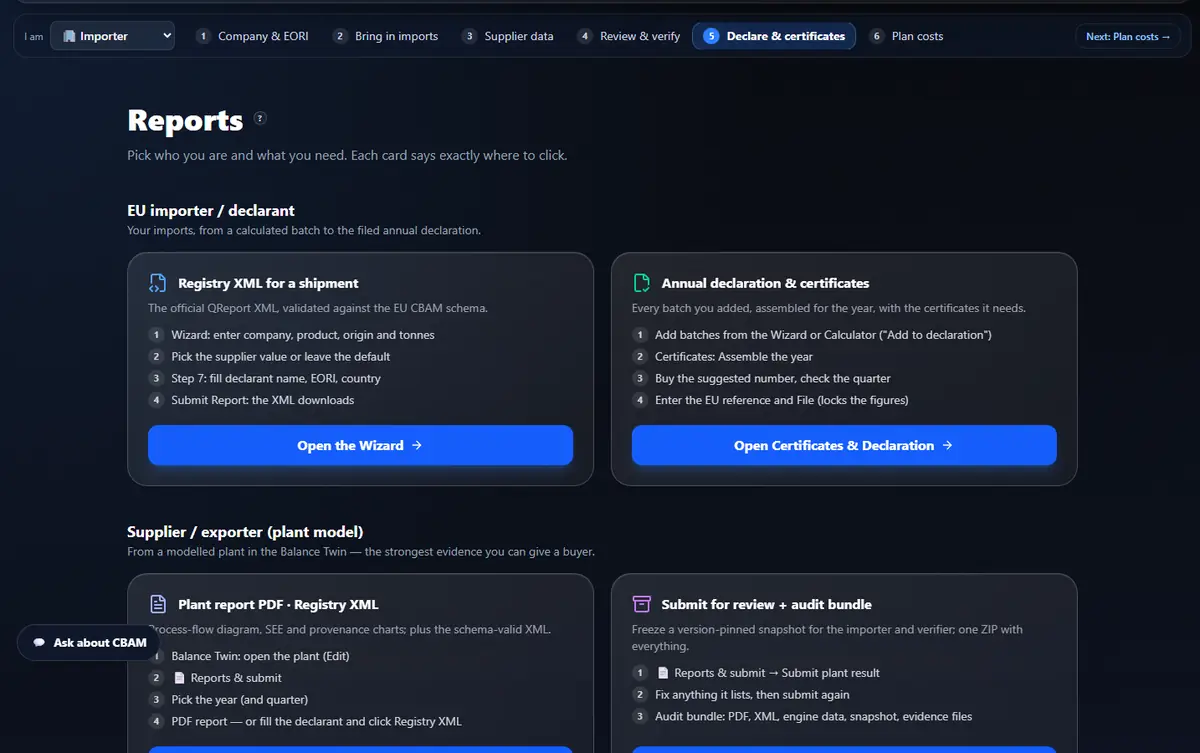1200x753 pixels.
Task: Click the 'Annual declaration & certificates' heading
Action: pyautogui.click(x=765, y=283)
